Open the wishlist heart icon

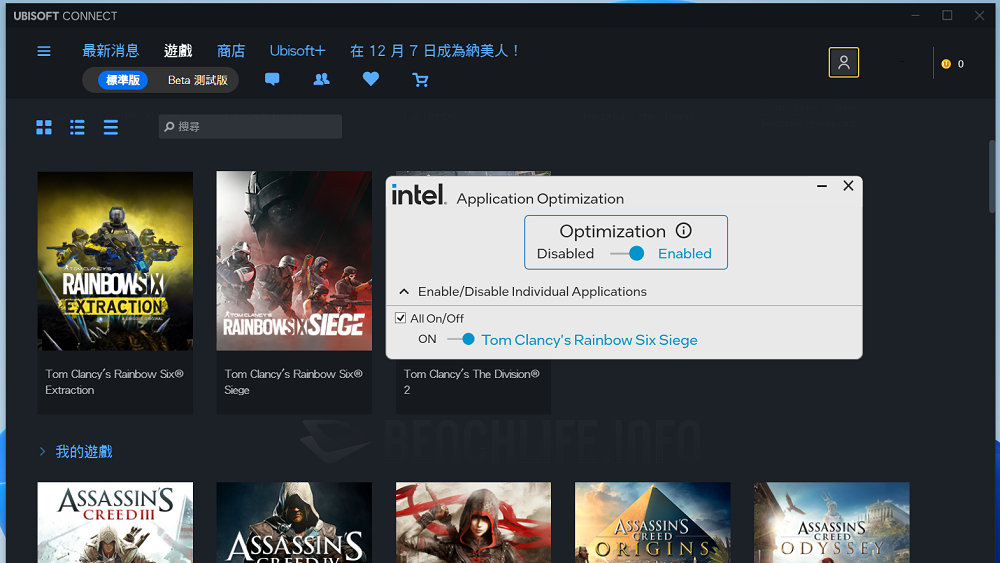(371, 79)
